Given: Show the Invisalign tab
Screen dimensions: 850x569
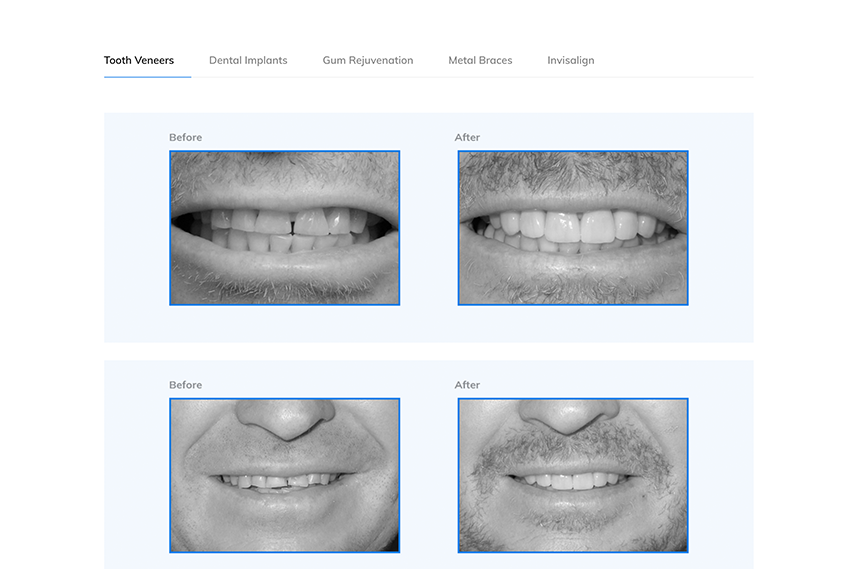Looking at the screenshot, I should (570, 60).
